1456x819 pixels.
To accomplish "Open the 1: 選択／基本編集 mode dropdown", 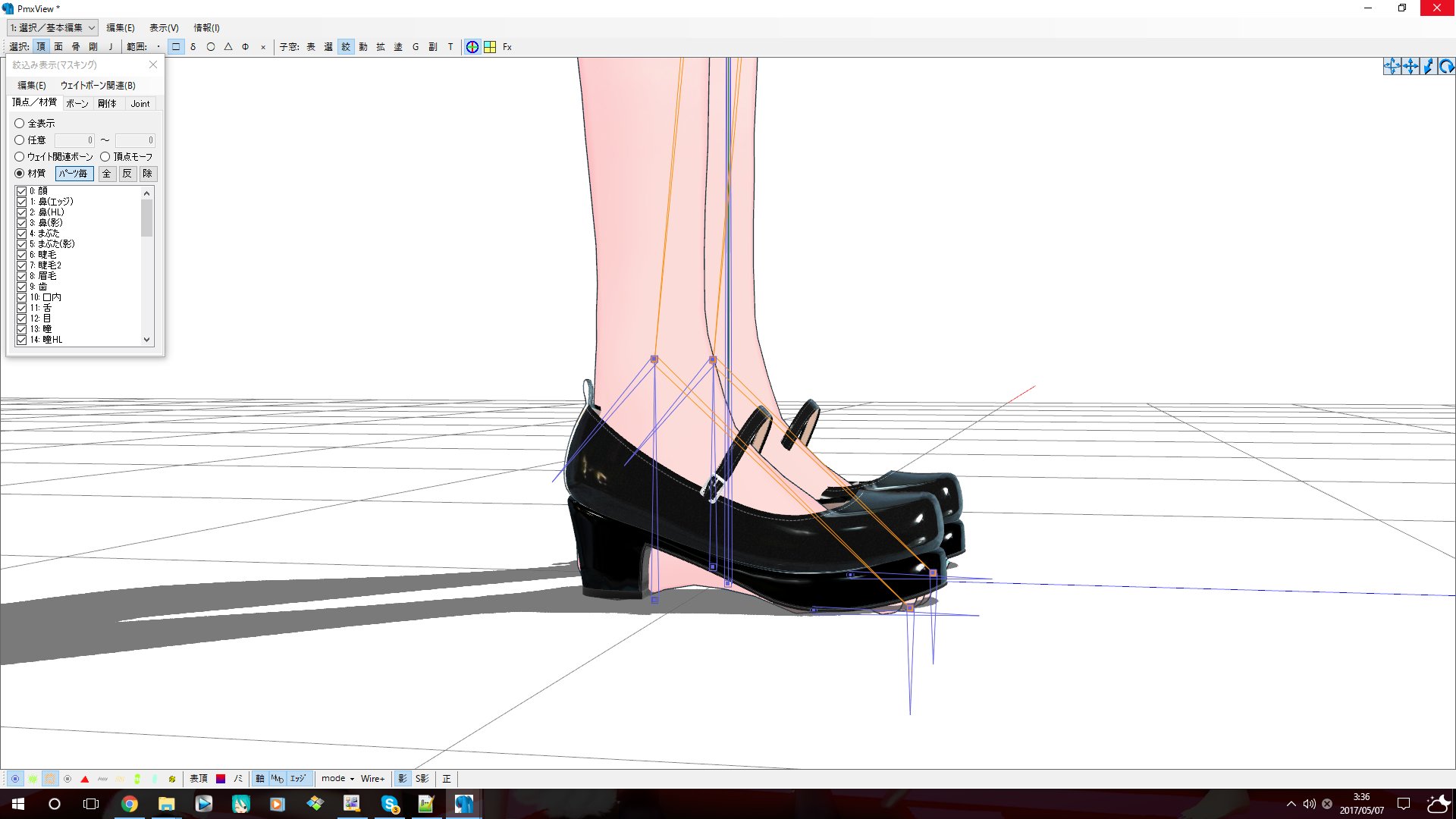I will pyautogui.click(x=52, y=28).
